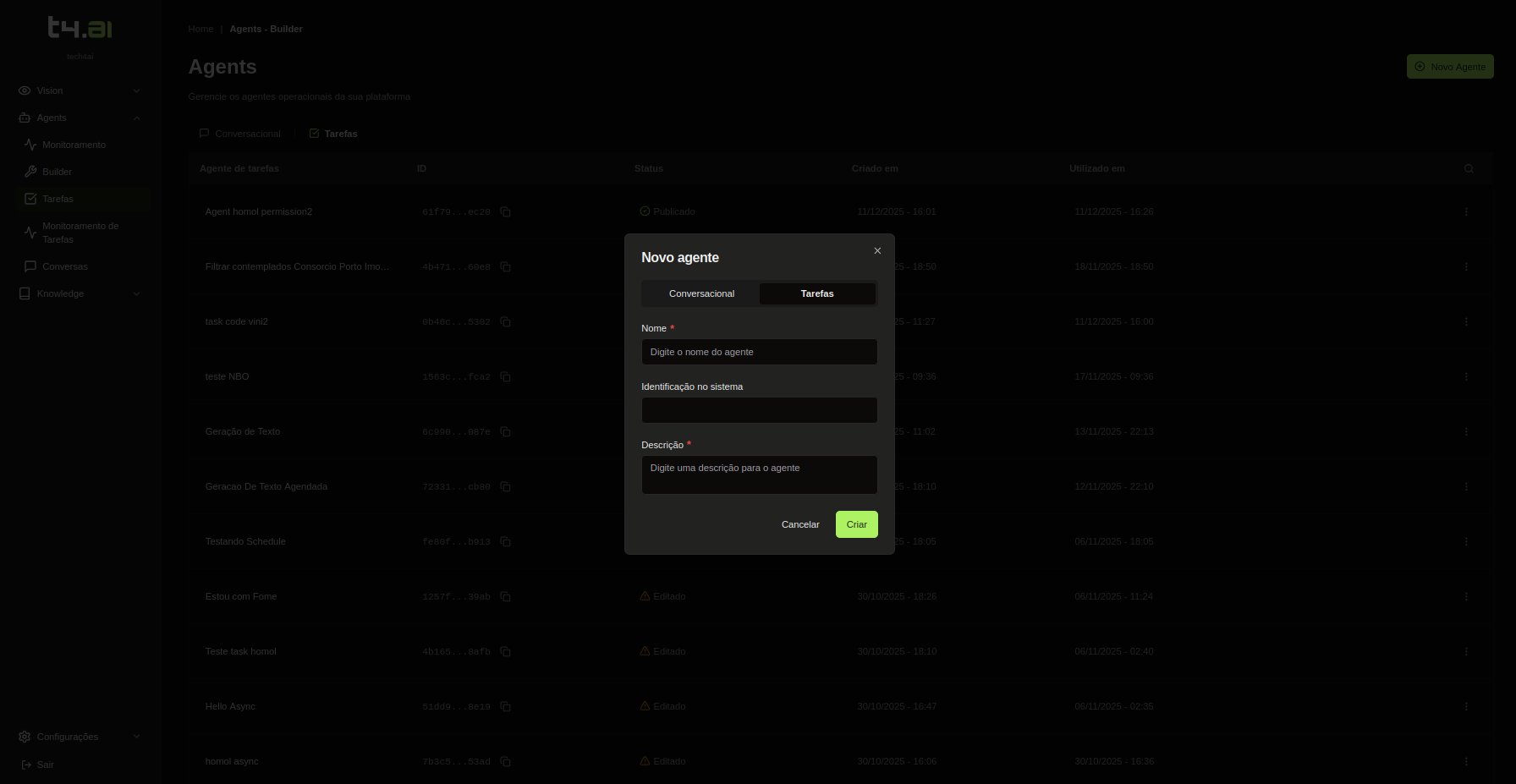Click the Nome input field
The image size is (1516, 784).
pyautogui.click(x=759, y=352)
